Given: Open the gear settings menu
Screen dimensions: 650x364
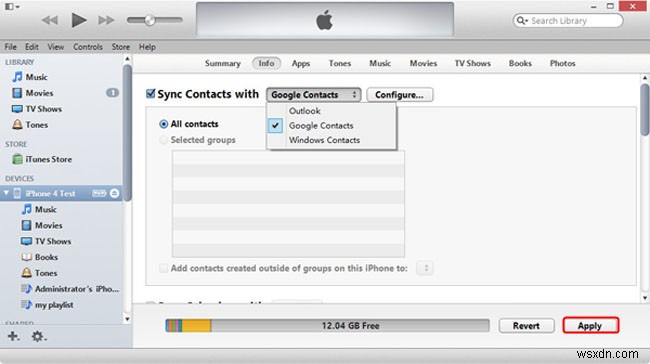Looking at the screenshot, I should tap(39, 336).
